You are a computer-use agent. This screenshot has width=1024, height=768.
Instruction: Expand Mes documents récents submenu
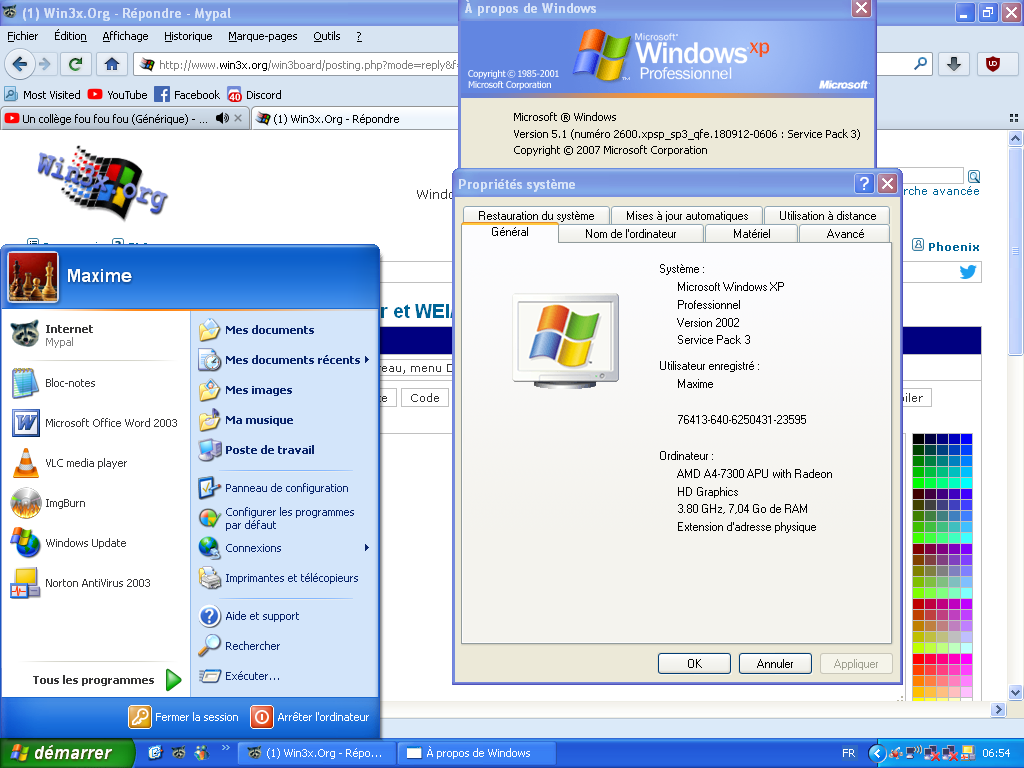[285, 360]
